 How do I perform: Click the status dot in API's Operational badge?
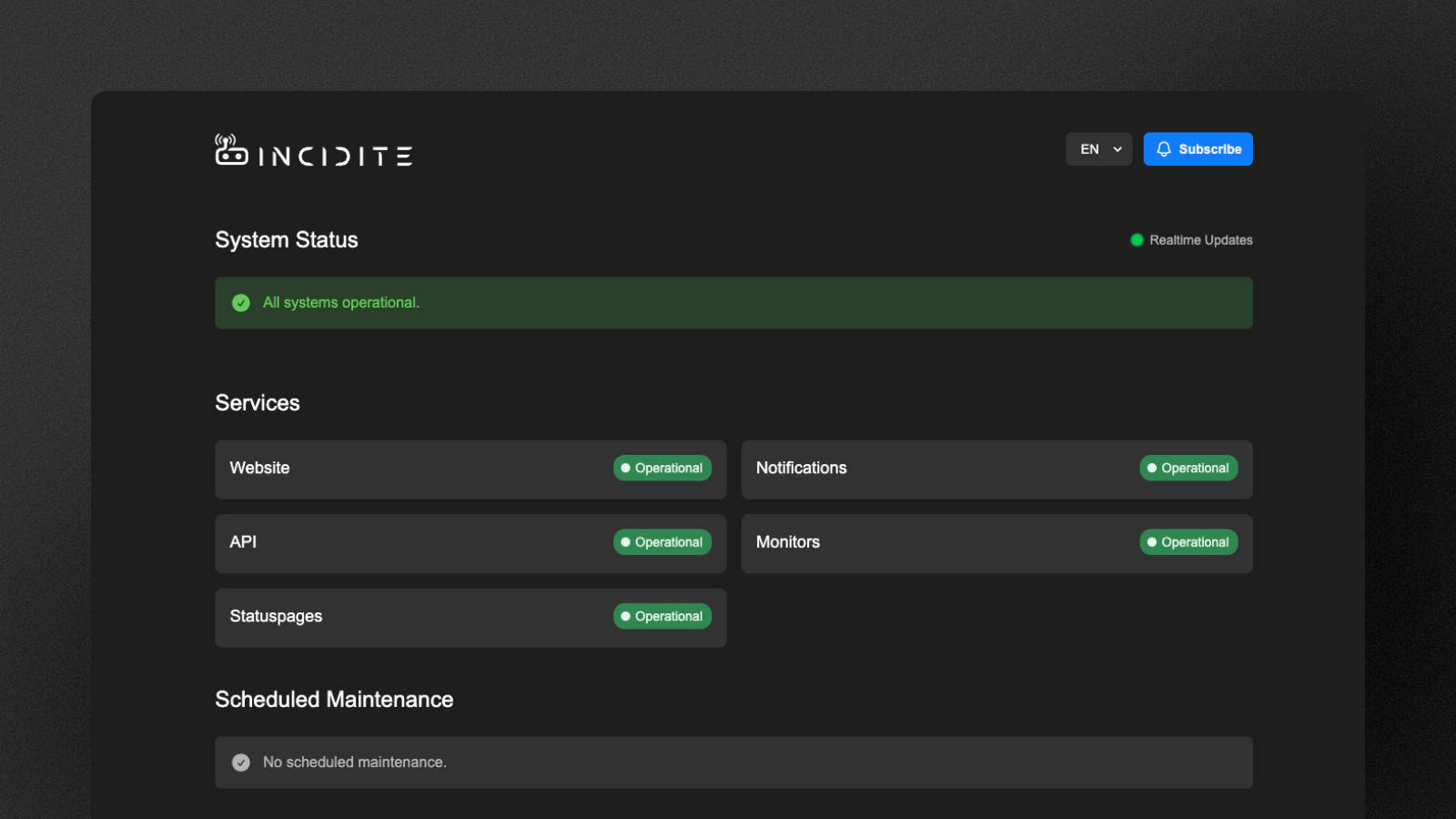click(625, 541)
